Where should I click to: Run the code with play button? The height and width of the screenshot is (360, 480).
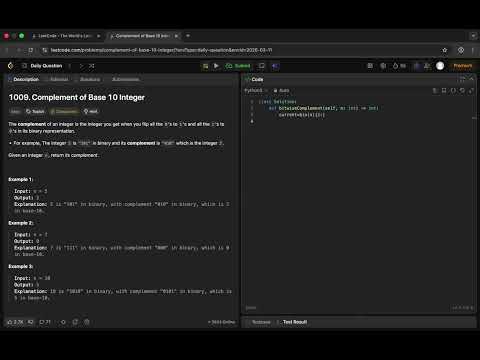pyautogui.click(x=216, y=66)
